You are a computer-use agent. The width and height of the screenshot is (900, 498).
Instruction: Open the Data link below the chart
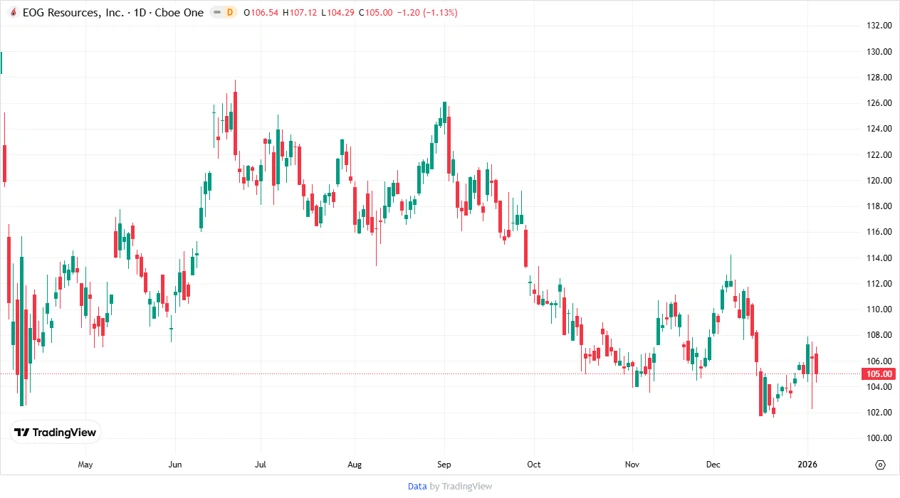(x=417, y=486)
